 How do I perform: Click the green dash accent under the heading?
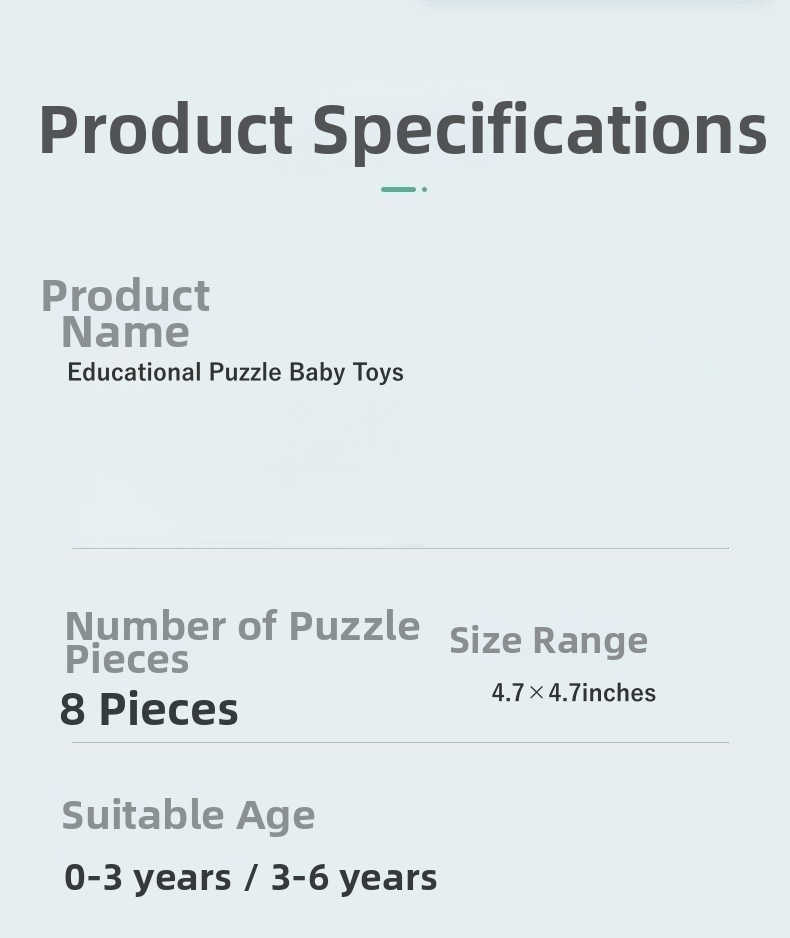pyautogui.click(x=398, y=189)
